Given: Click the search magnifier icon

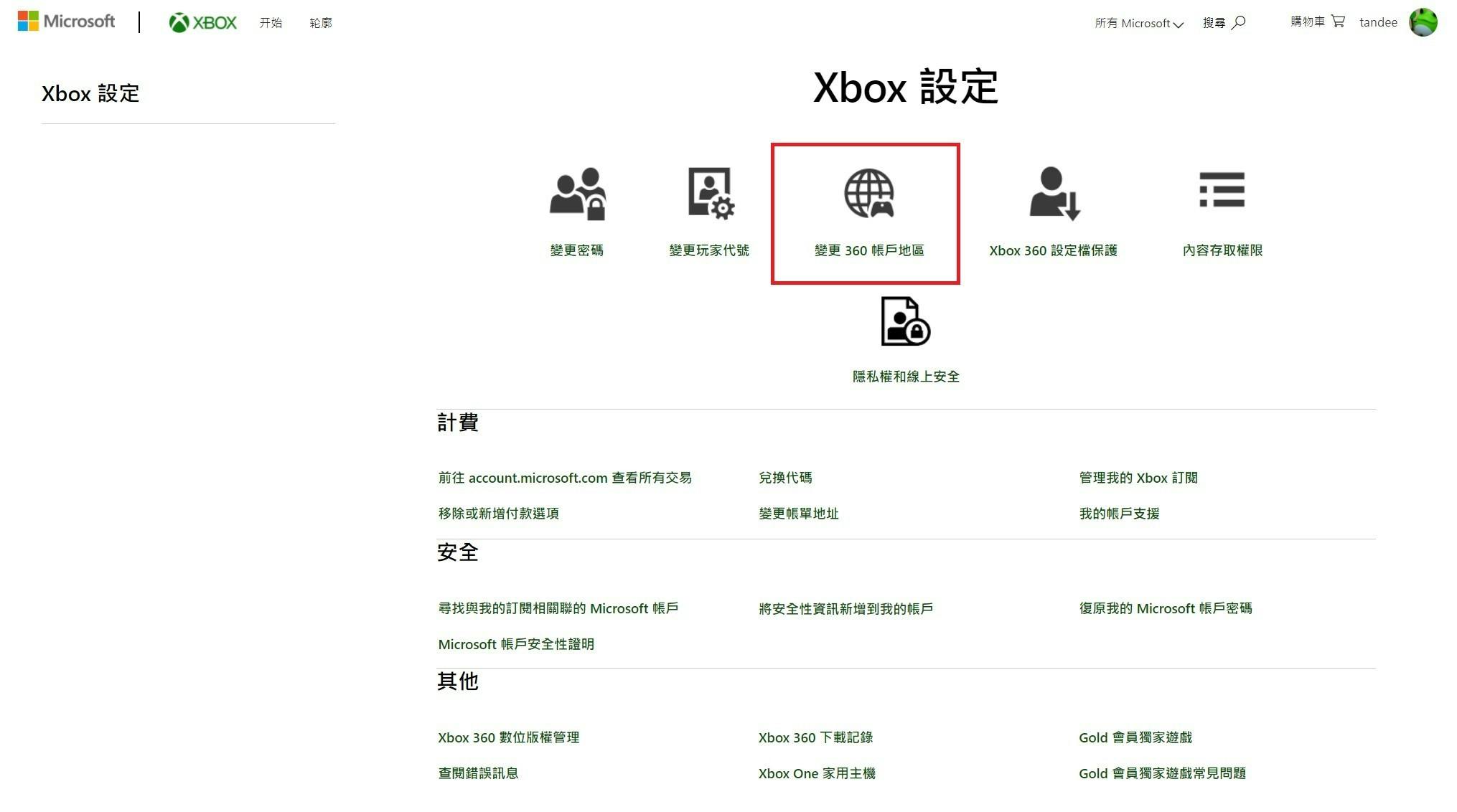Looking at the screenshot, I should 1238,23.
